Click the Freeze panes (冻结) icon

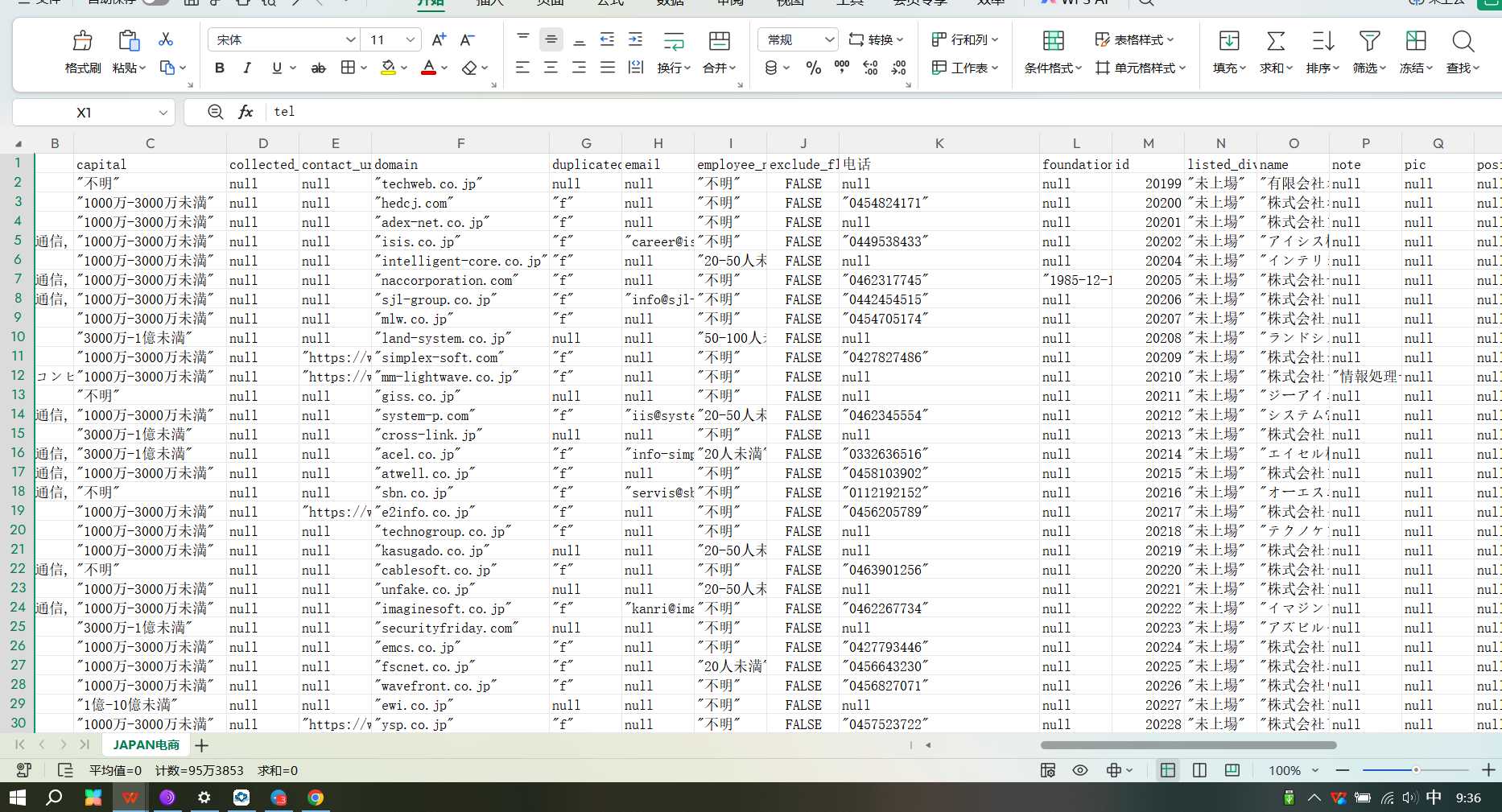point(1416,40)
